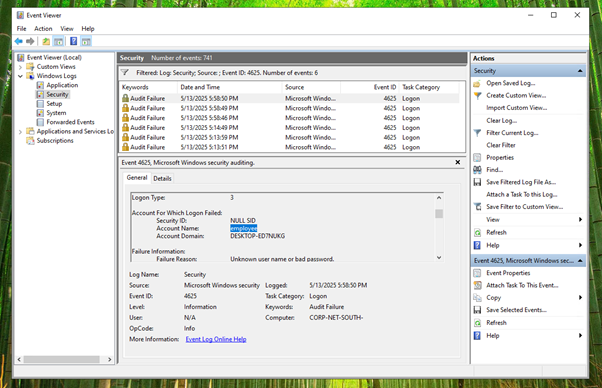Close the event preview pane with X
This screenshot has height=388, width=602.
pos(458,162)
